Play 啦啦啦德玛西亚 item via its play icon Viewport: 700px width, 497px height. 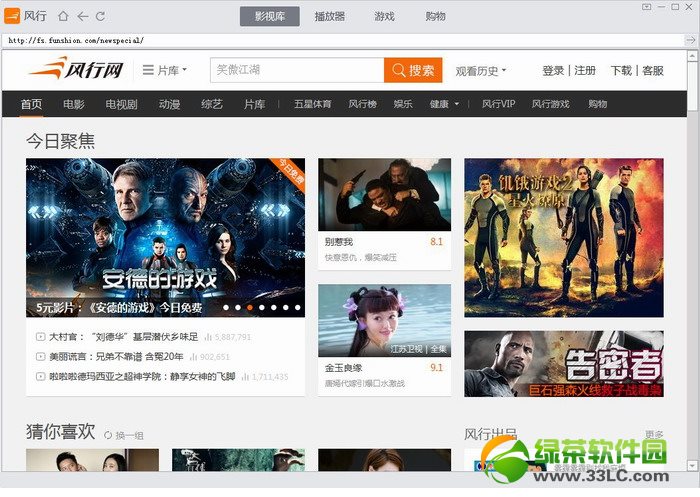point(40,376)
